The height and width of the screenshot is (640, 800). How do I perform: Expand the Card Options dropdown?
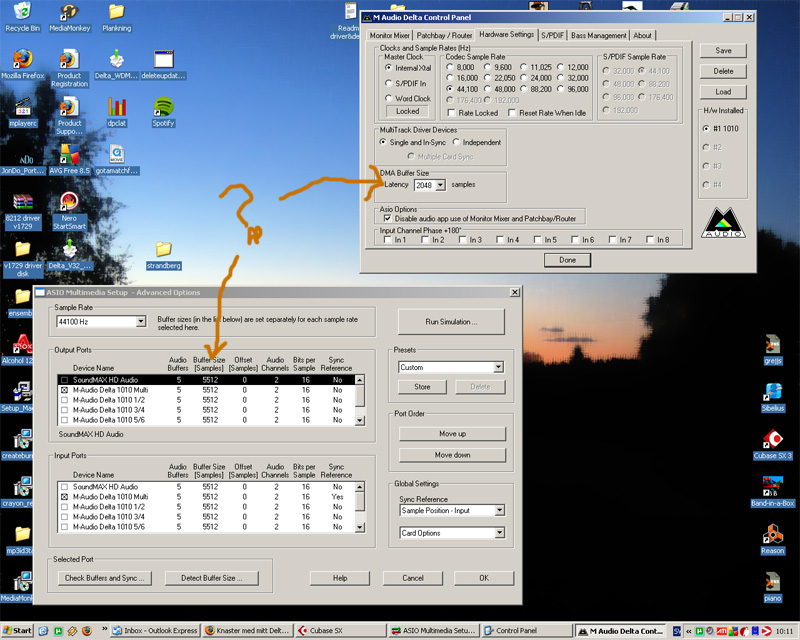499,533
